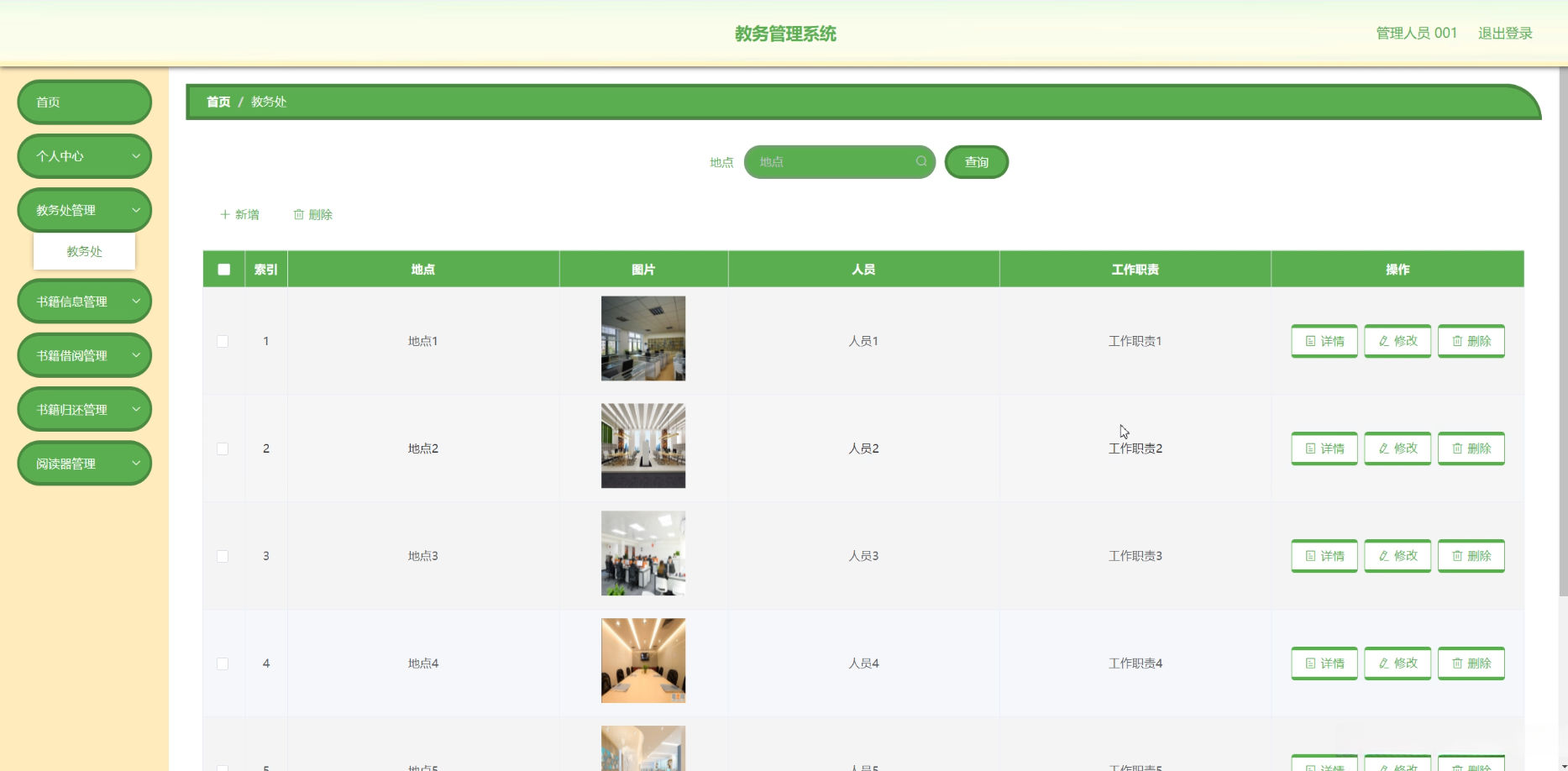The width and height of the screenshot is (1568, 771).
Task: Click the 修改 pencil icon in row 4
Action: pos(1383,663)
